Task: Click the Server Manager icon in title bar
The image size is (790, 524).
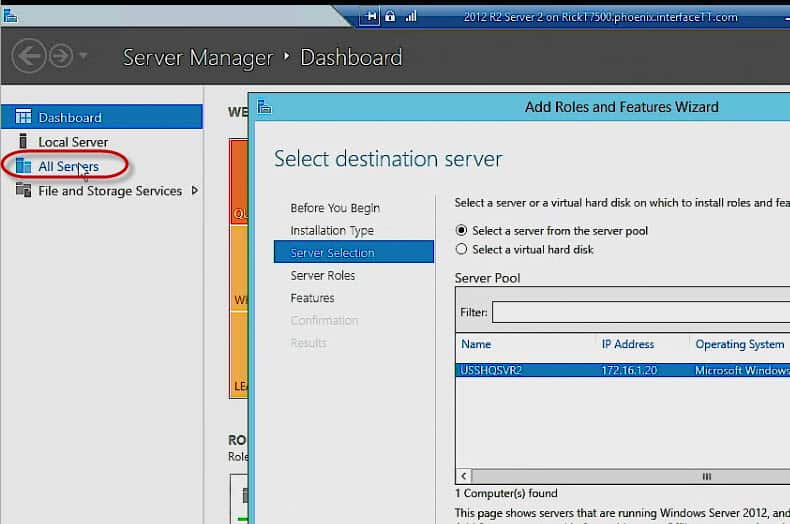Action: [10, 16]
